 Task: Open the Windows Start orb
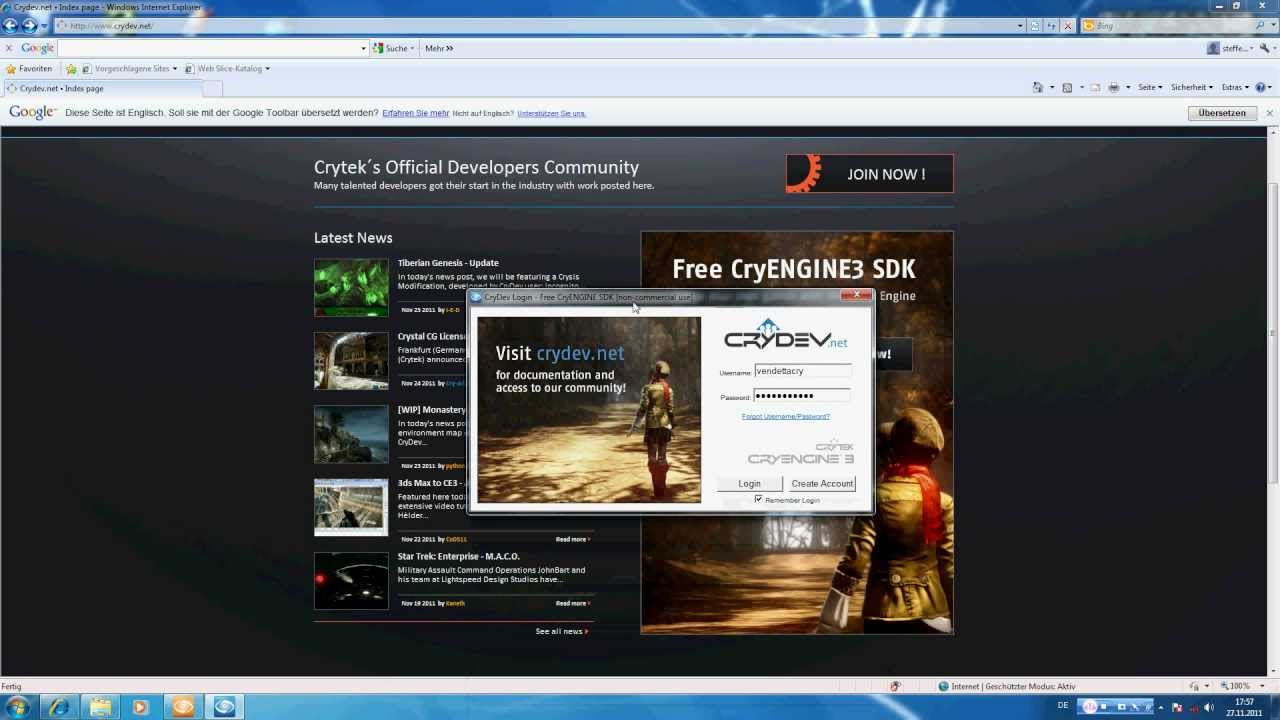pyautogui.click(x=18, y=707)
